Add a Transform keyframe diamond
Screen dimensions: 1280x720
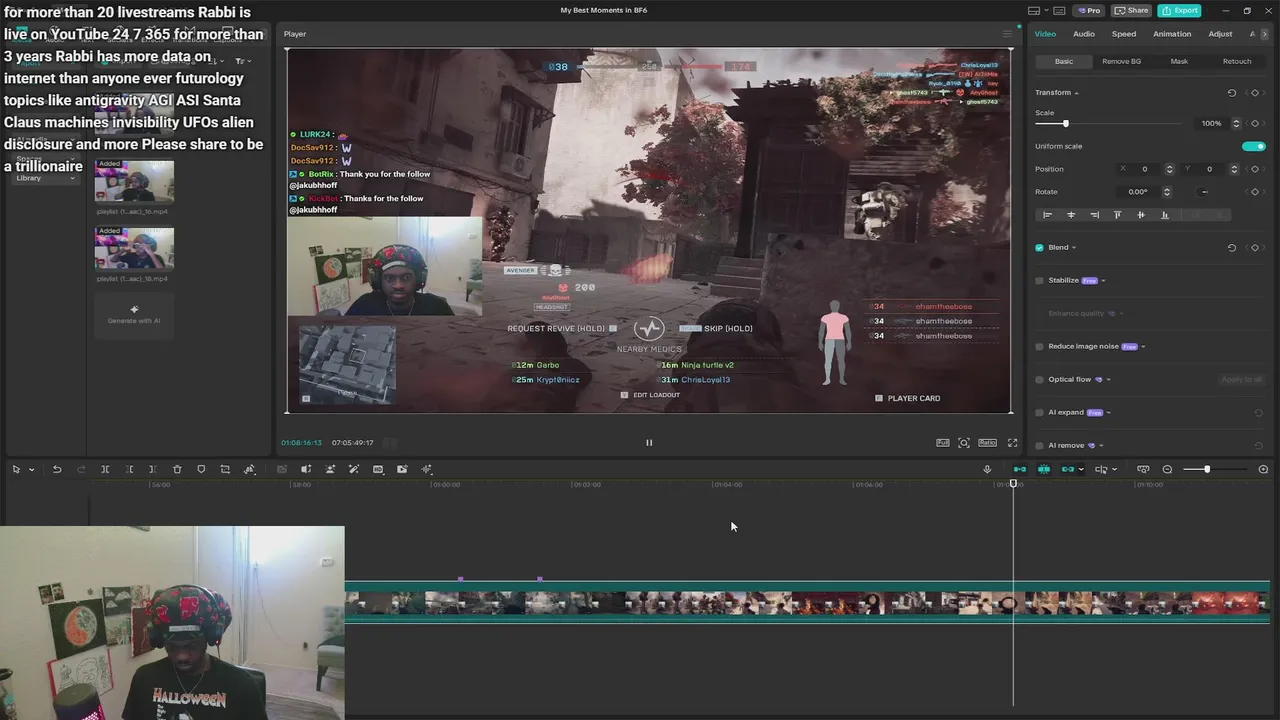pos(1255,92)
